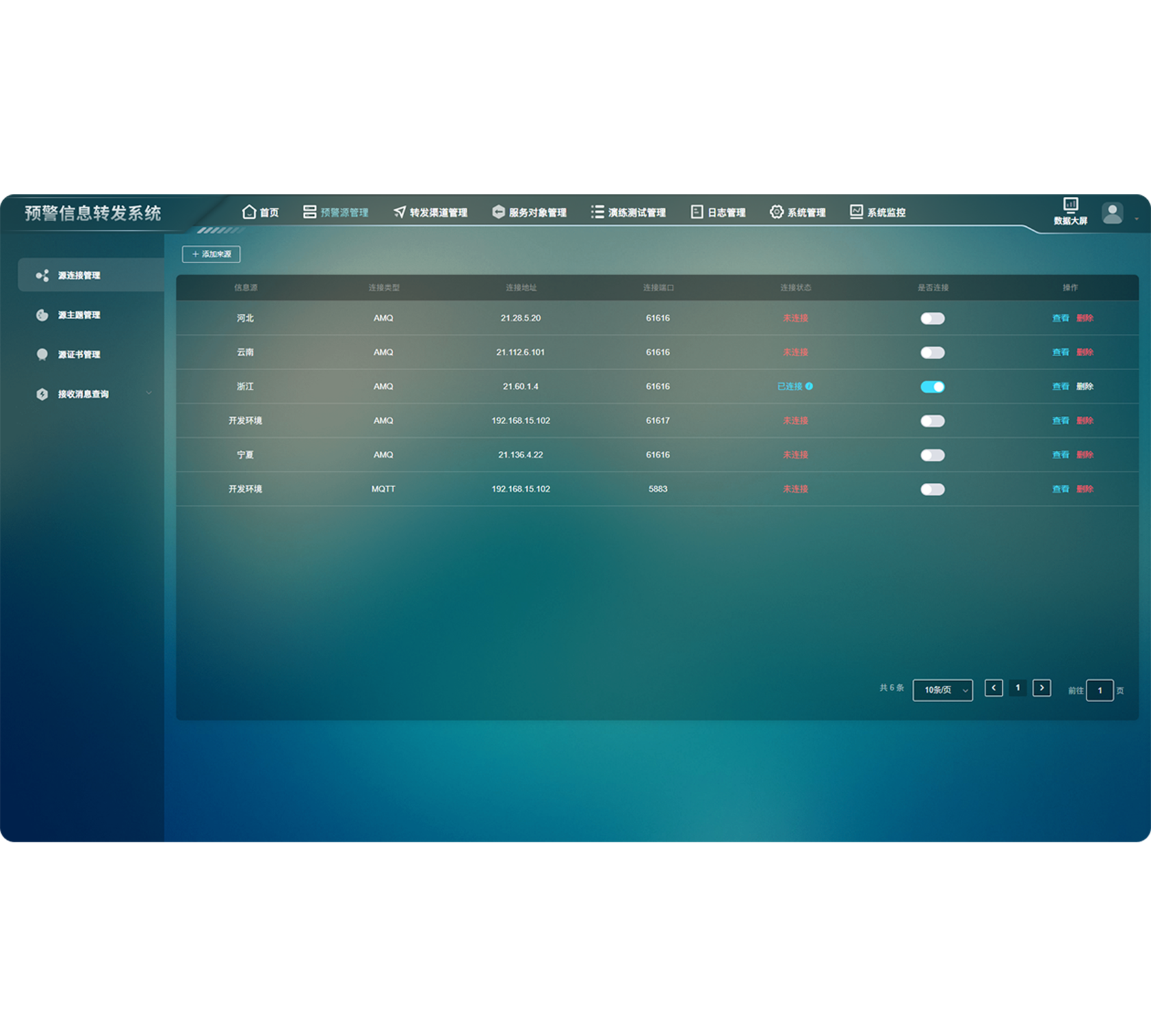Click the MQTT connection type cell
The height and width of the screenshot is (1036, 1151).
pyautogui.click(x=383, y=489)
